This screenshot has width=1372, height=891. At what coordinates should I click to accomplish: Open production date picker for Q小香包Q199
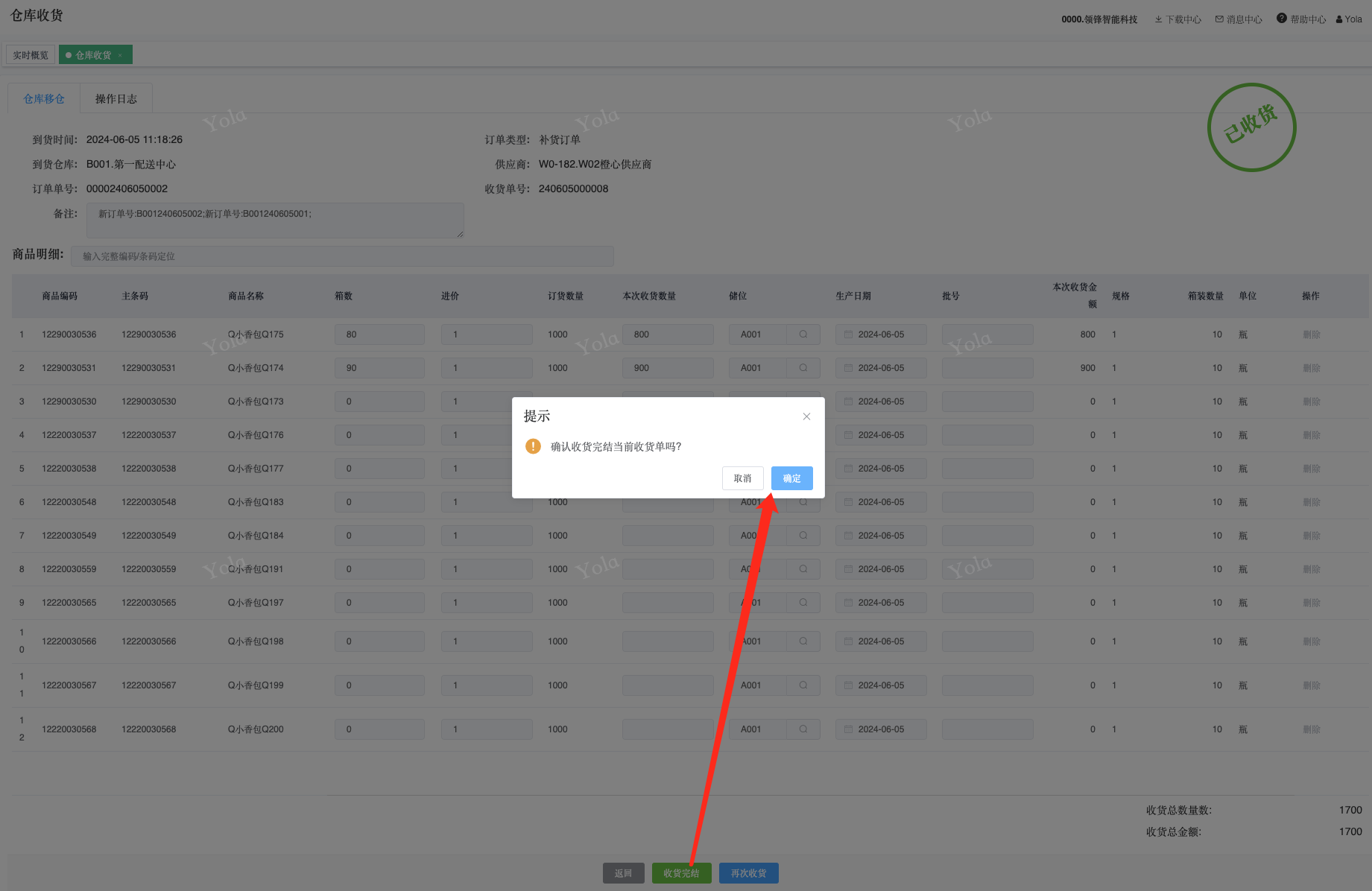point(881,685)
